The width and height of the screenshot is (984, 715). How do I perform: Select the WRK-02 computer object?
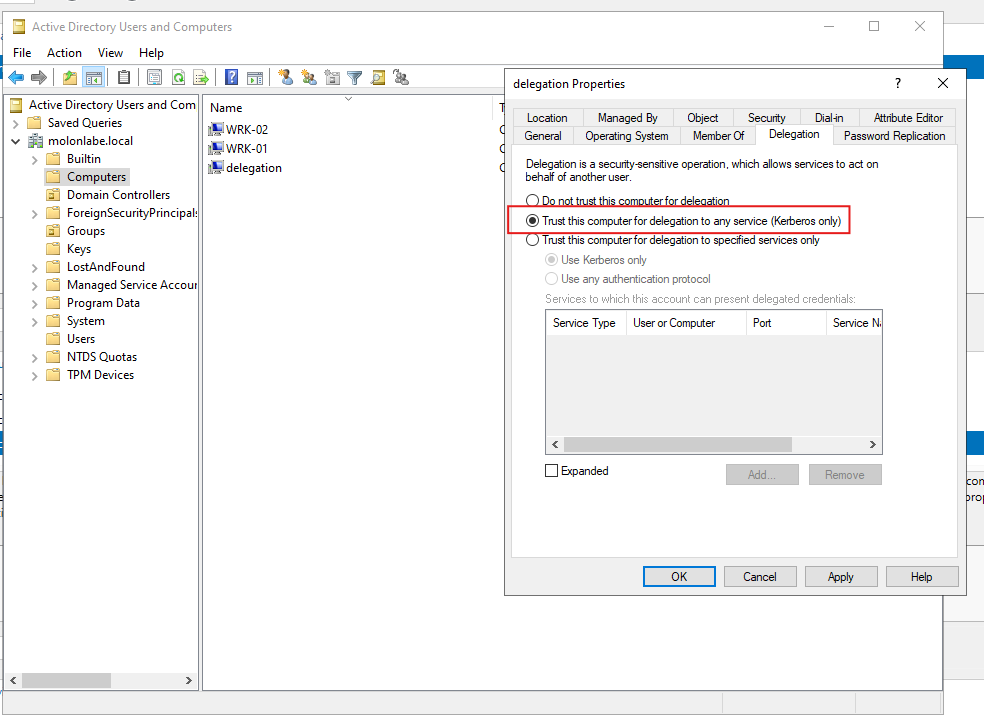pos(246,130)
